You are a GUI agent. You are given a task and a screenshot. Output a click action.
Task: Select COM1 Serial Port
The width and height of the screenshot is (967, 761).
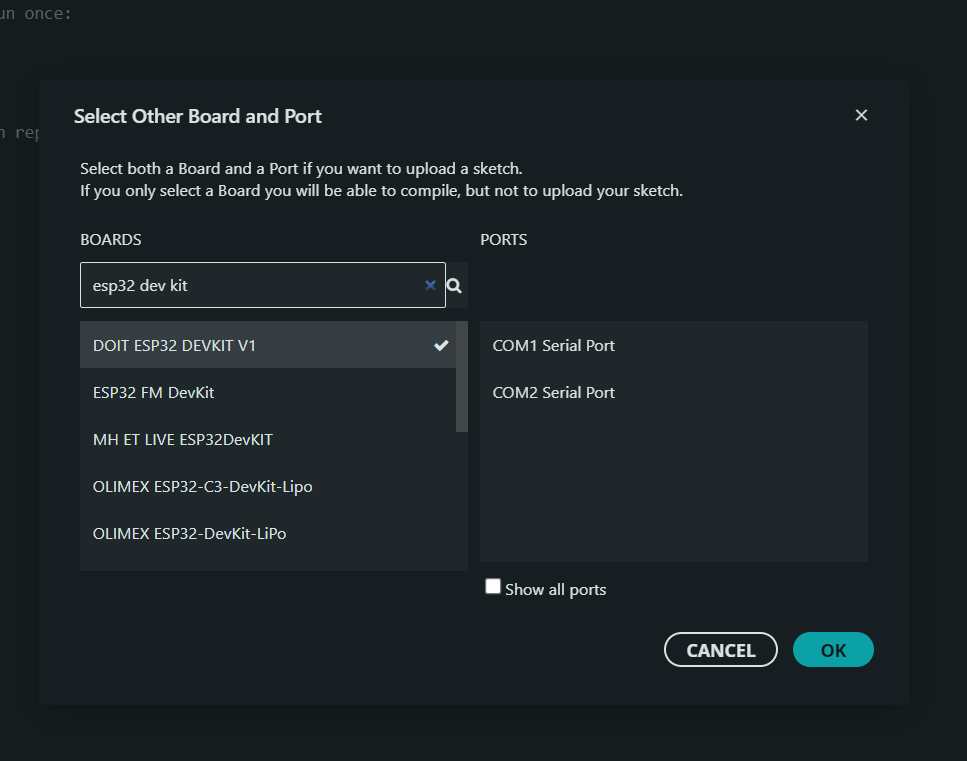554,345
